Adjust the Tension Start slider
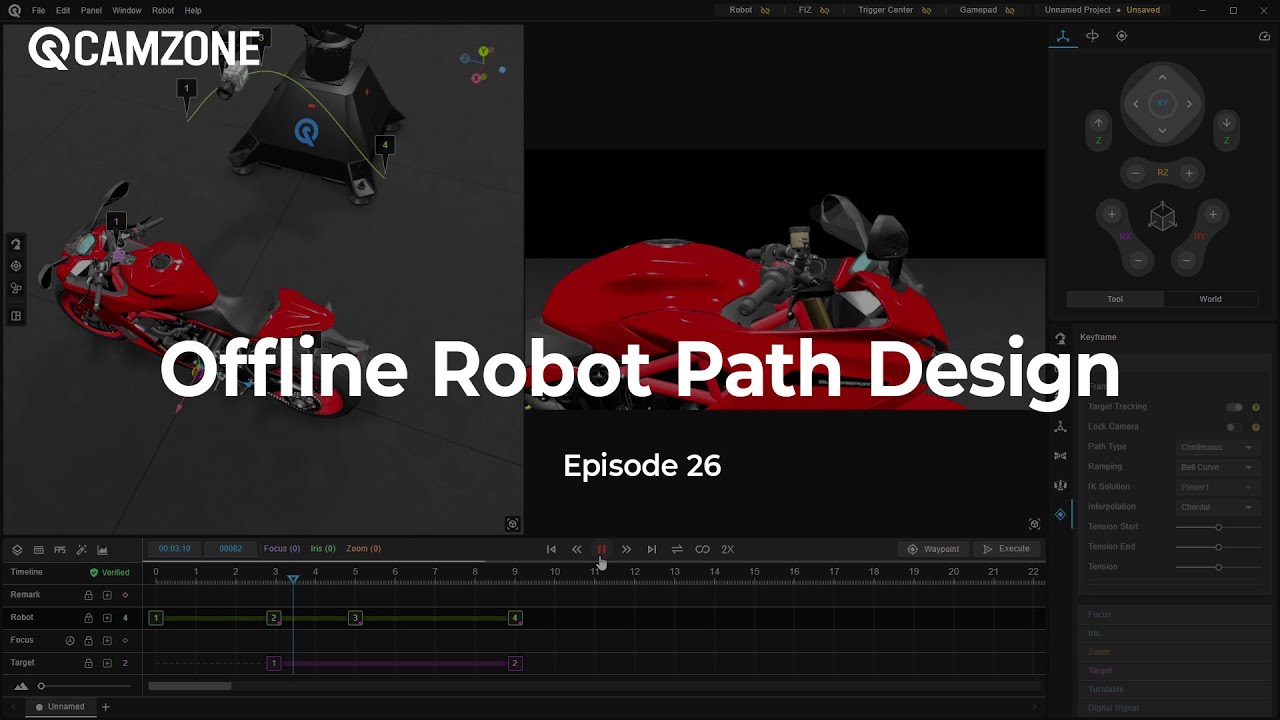This screenshot has height=720, width=1280. [1217, 527]
